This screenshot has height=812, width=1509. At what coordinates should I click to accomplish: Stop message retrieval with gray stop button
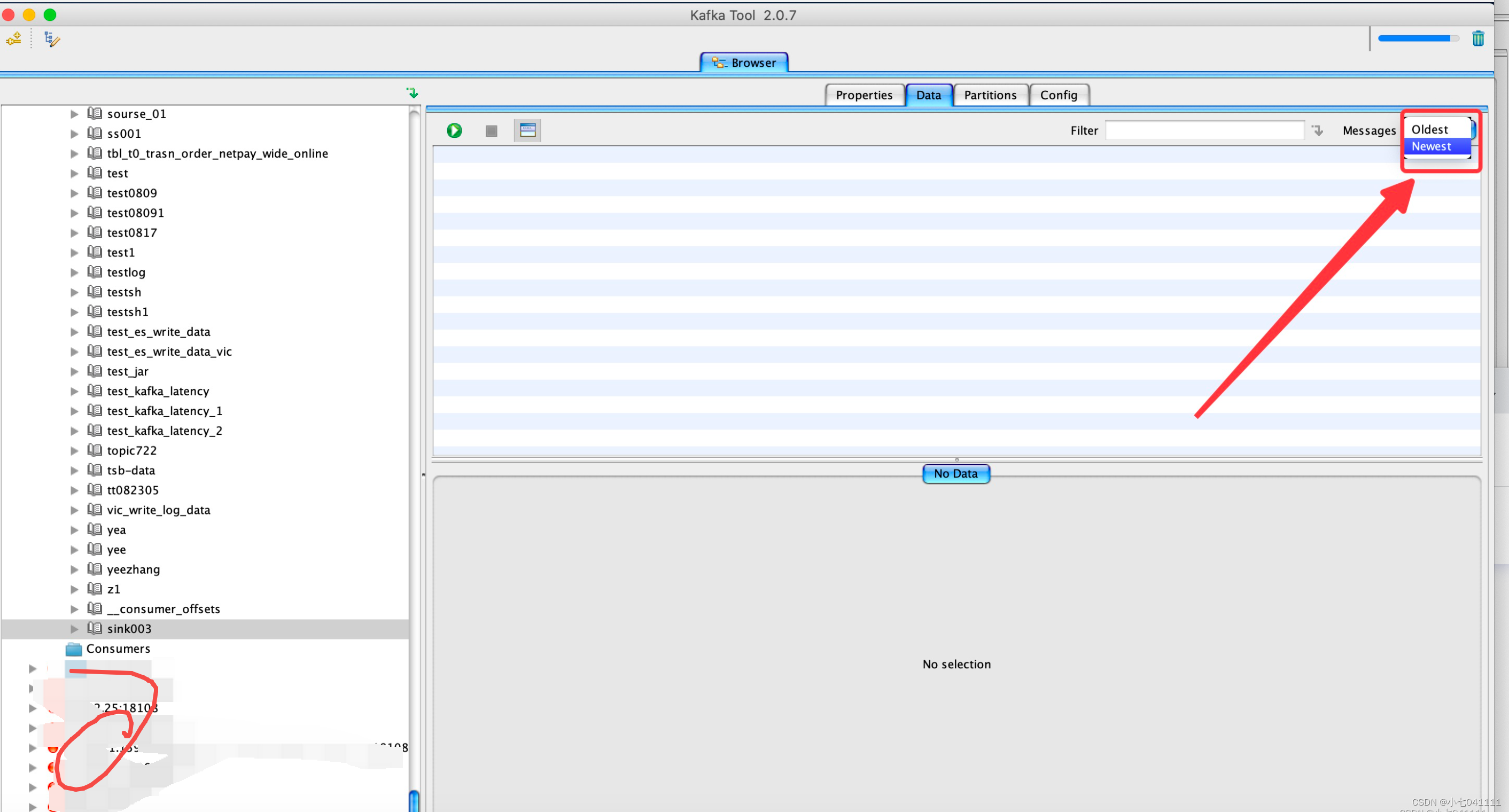click(491, 130)
